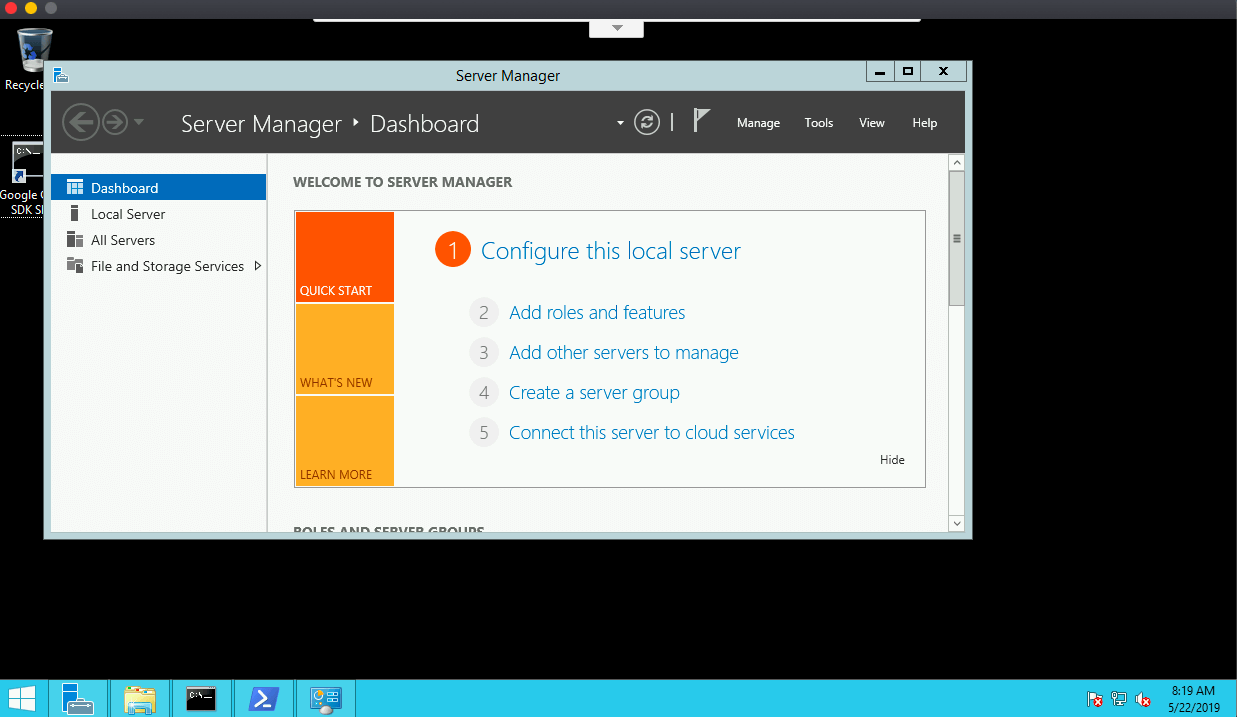Open the muted volume icon in system tray
Image resolution: width=1237 pixels, height=717 pixels.
click(x=1143, y=700)
